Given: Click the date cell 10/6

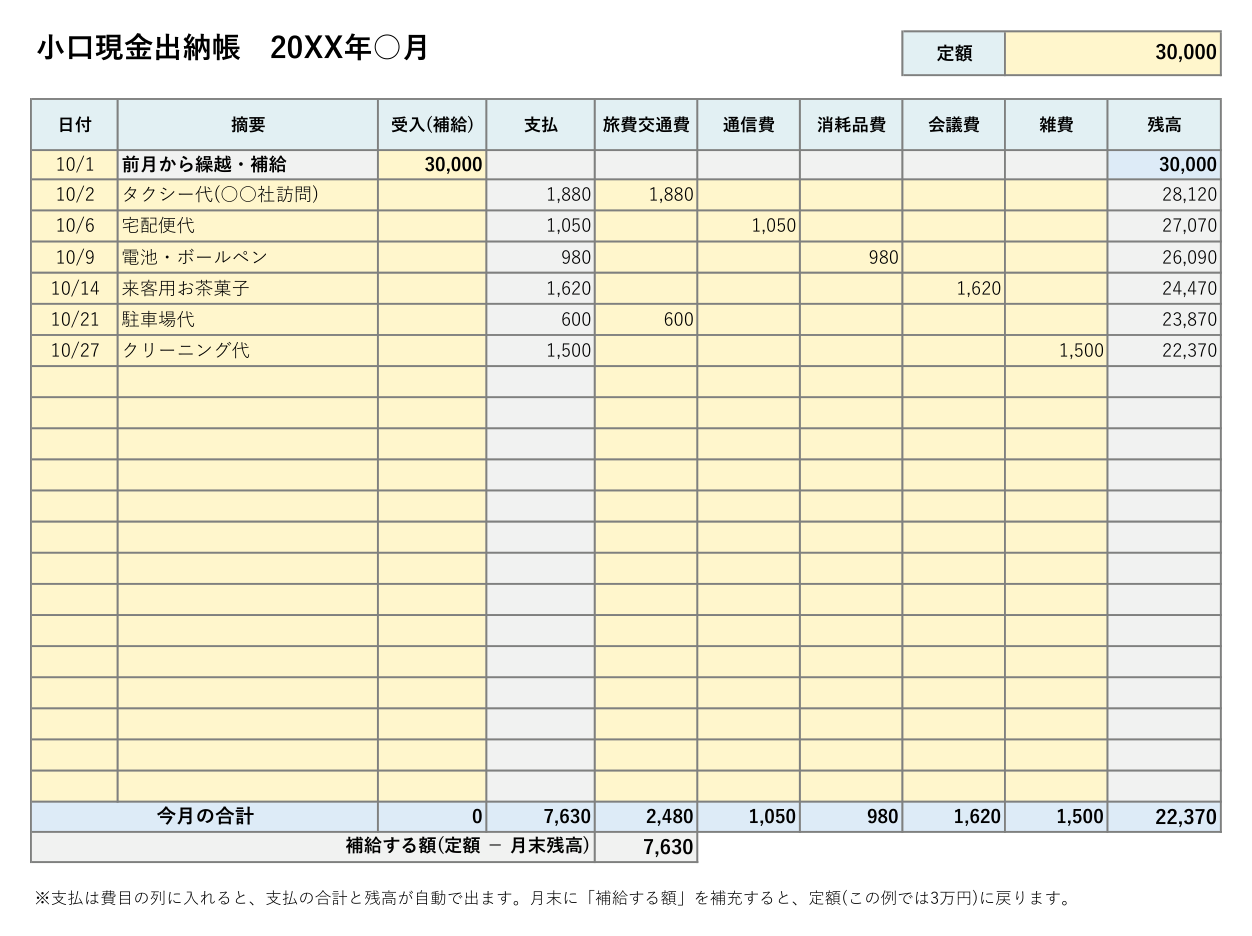Looking at the screenshot, I should pyautogui.click(x=74, y=225).
